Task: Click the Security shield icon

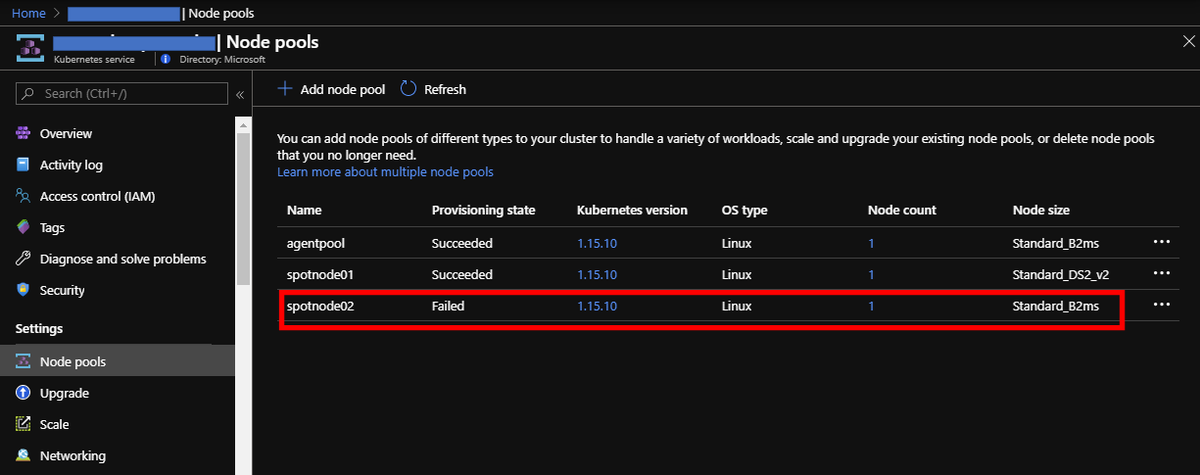Action: point(23,290)
